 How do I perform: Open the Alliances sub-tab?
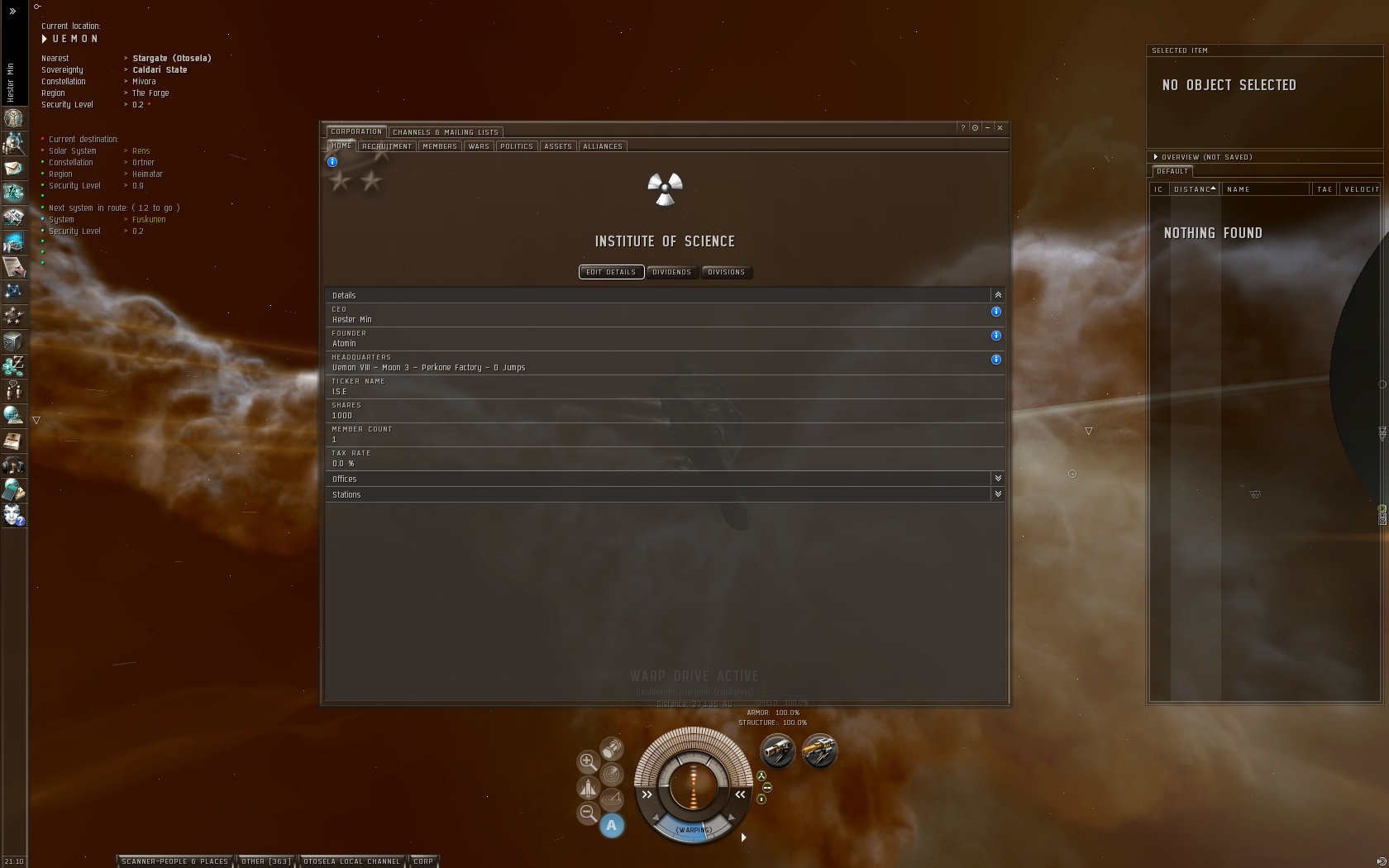(x=603, y=146)
